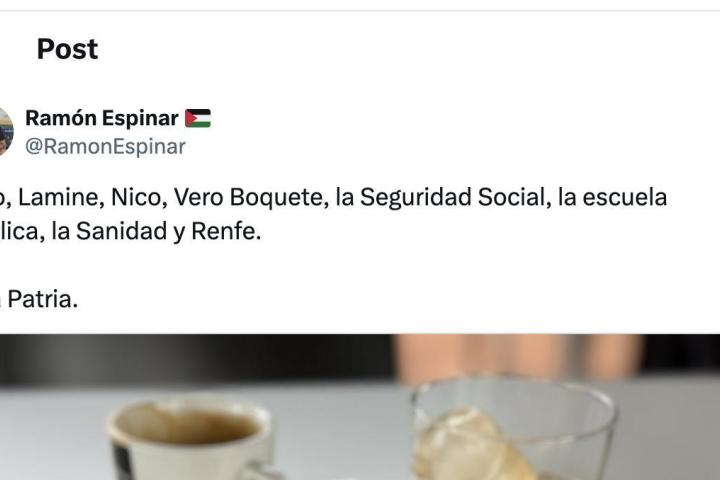Click Seguridad Social in the post text

click(x=452, y=198)
